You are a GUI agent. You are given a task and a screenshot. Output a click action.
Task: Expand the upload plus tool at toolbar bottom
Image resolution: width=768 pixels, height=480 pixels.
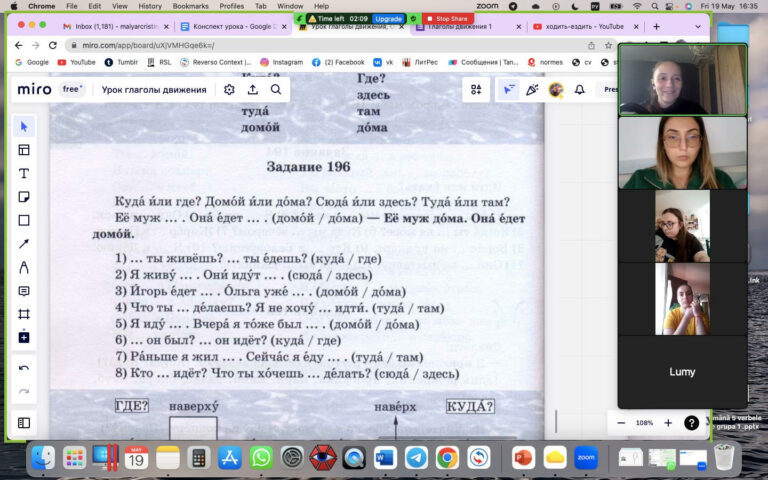[24, 337]
